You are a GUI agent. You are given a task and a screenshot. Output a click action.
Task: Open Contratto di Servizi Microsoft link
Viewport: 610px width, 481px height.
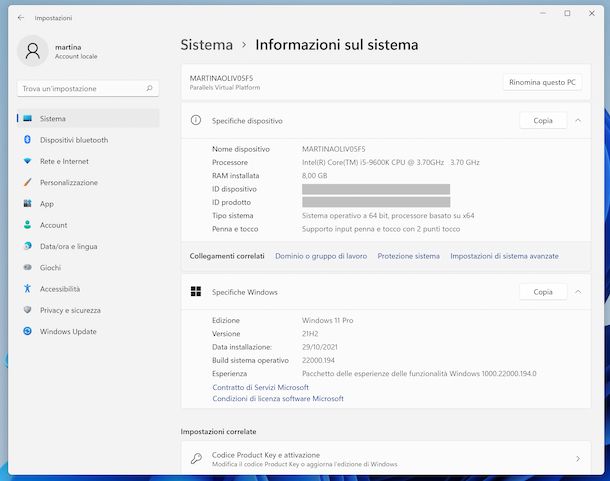click(260, 387)
